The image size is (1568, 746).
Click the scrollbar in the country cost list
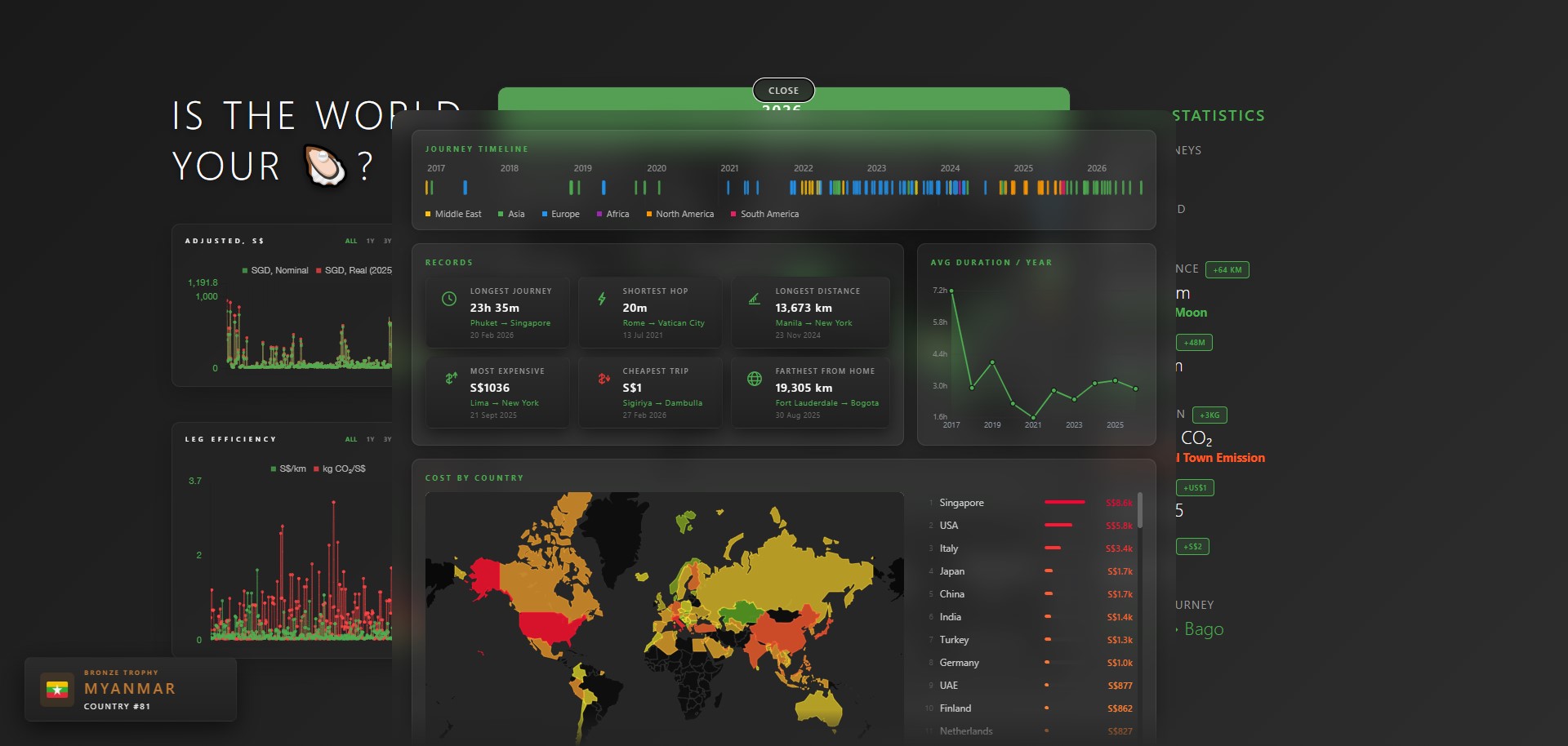[x=1140, y=510]
